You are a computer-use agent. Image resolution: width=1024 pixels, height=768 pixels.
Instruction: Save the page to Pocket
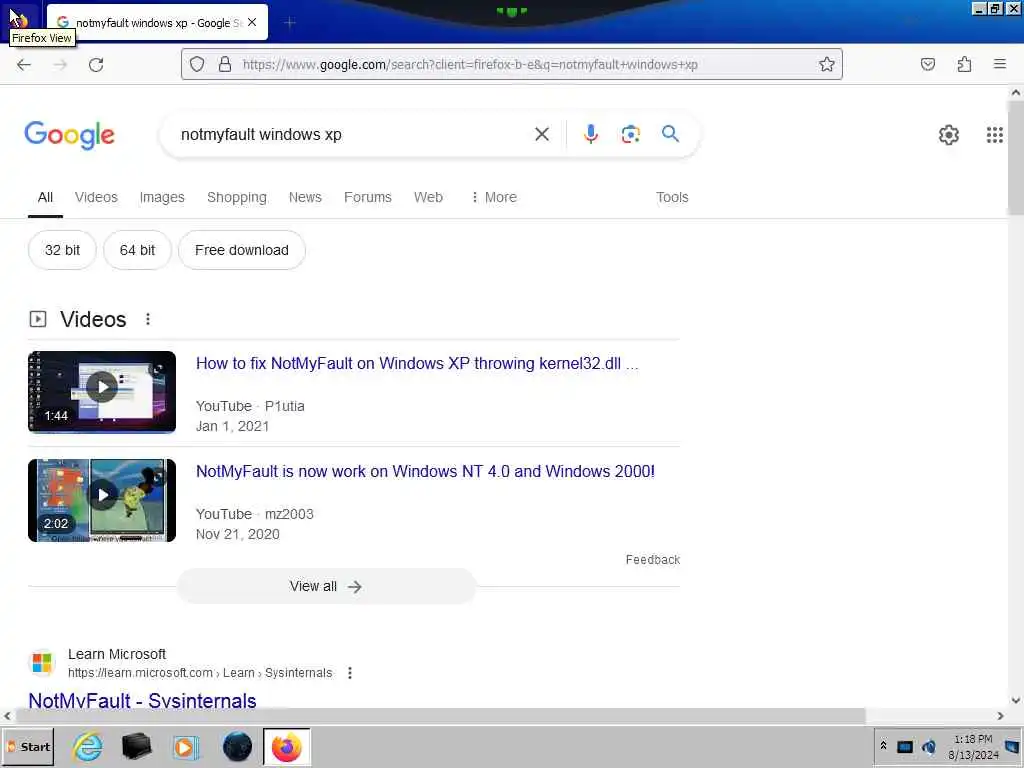pyautogui.click(x=928, y=64)
